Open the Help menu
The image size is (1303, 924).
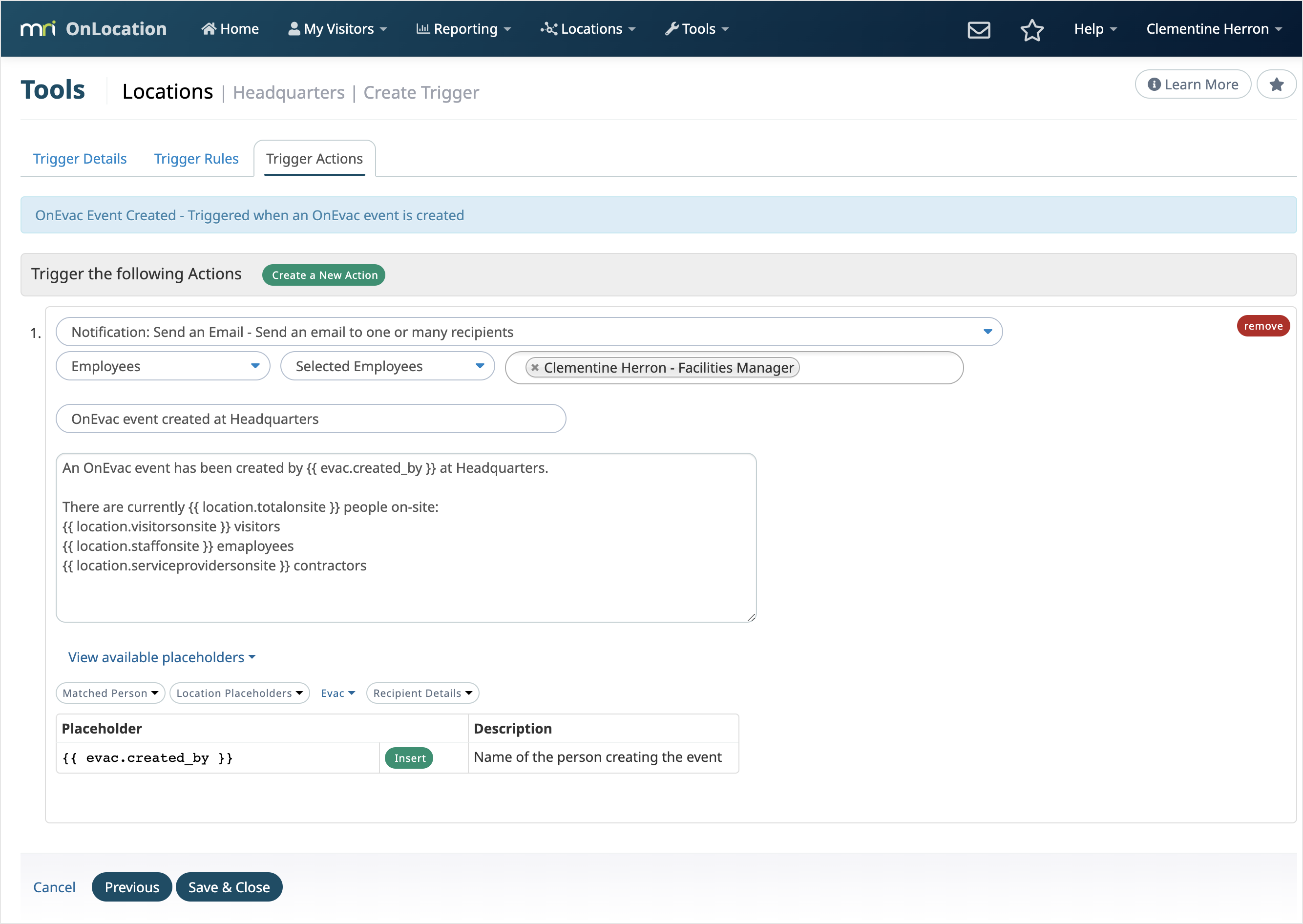pos(1095,28)
